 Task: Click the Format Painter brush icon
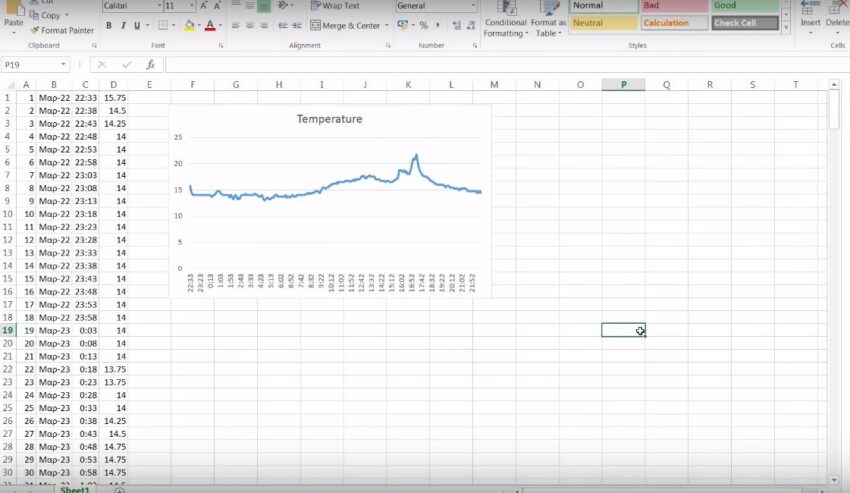pyautogui.click(x=35, y=30)
